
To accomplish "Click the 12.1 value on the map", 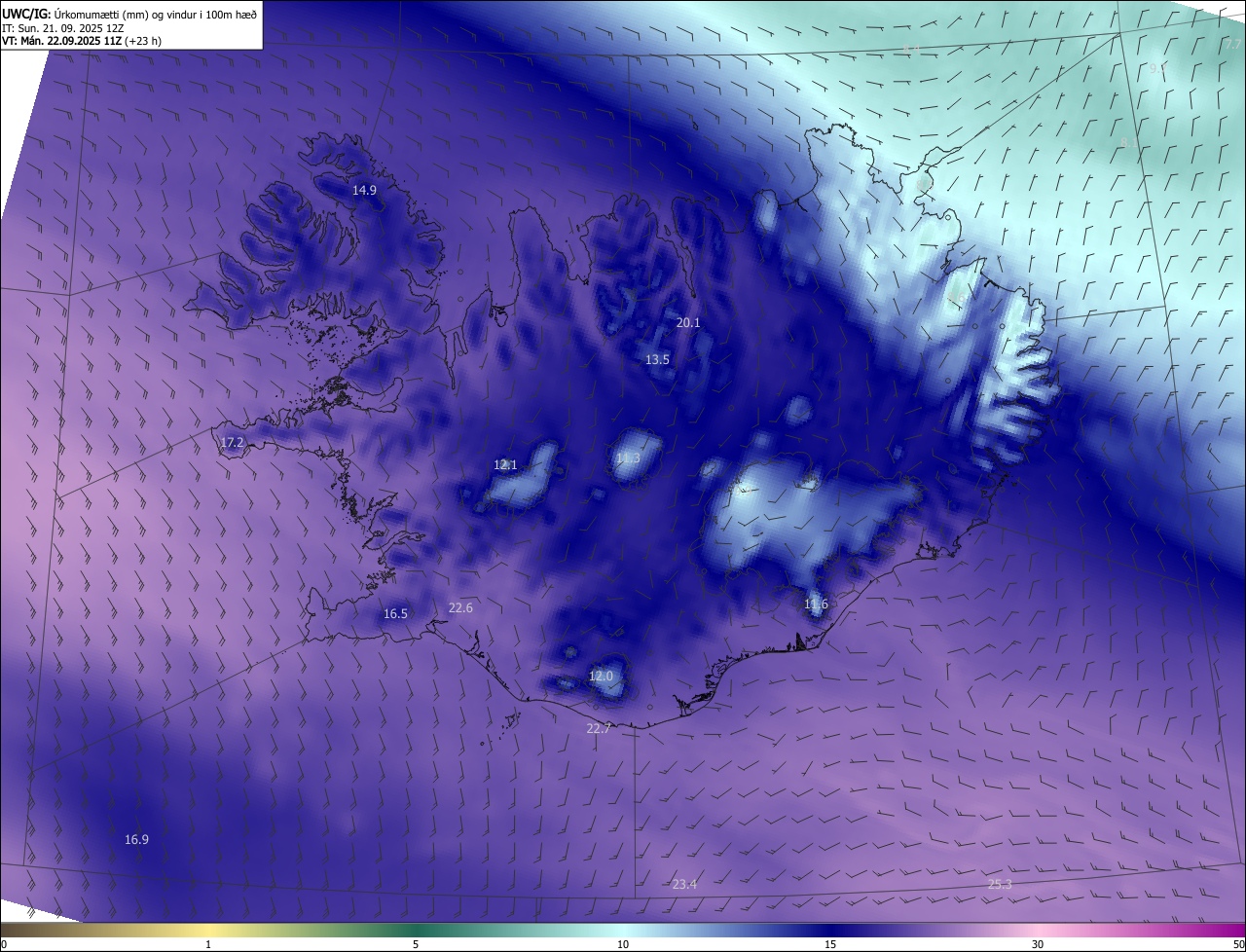I will click(505, 465).
